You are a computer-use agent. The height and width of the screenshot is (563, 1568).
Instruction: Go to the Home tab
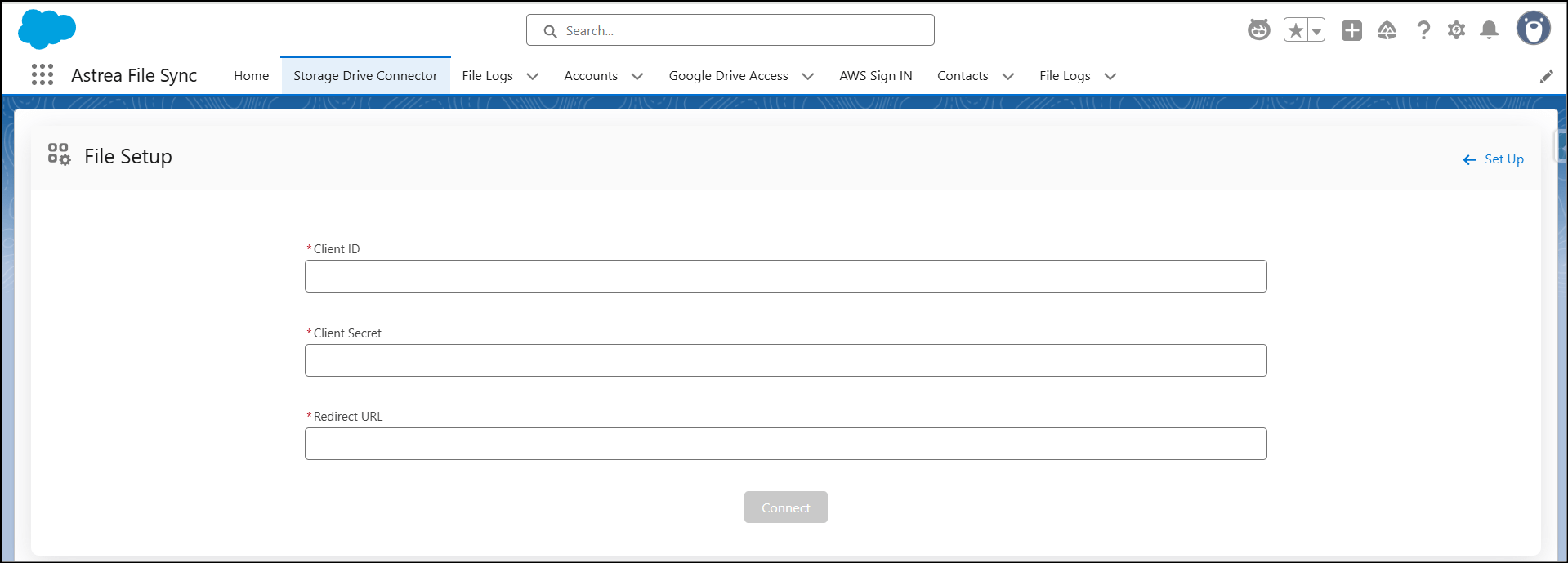tap(251, 75)
